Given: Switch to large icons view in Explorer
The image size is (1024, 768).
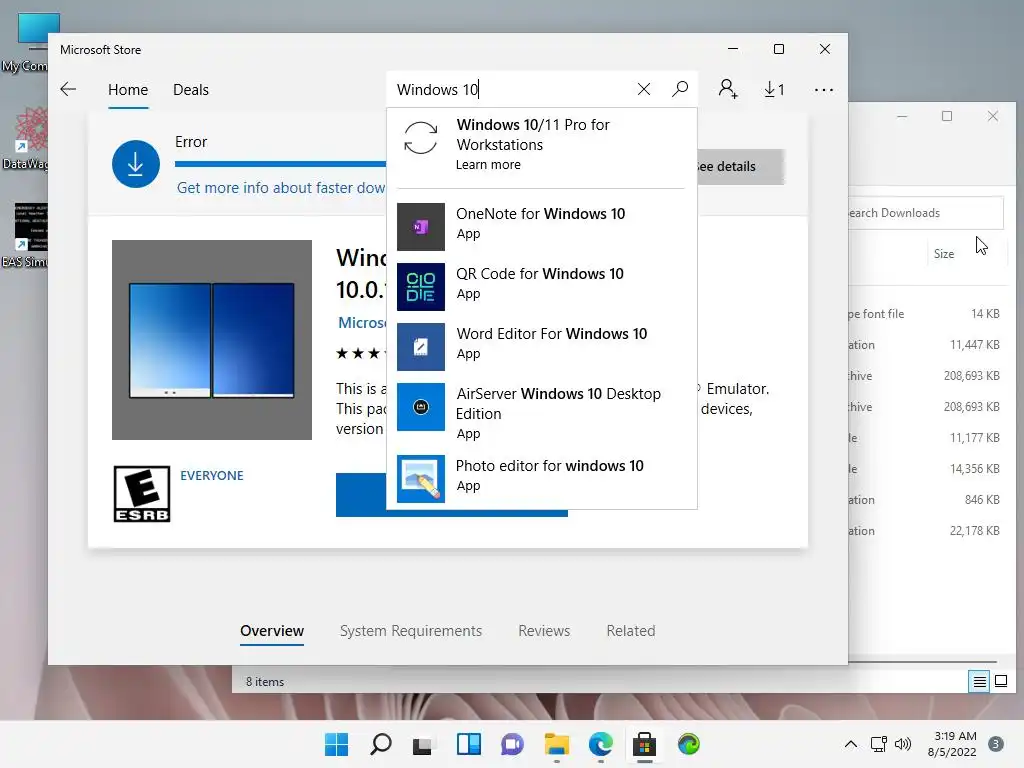Looking at the screenshot, I should coord(1000,682).
